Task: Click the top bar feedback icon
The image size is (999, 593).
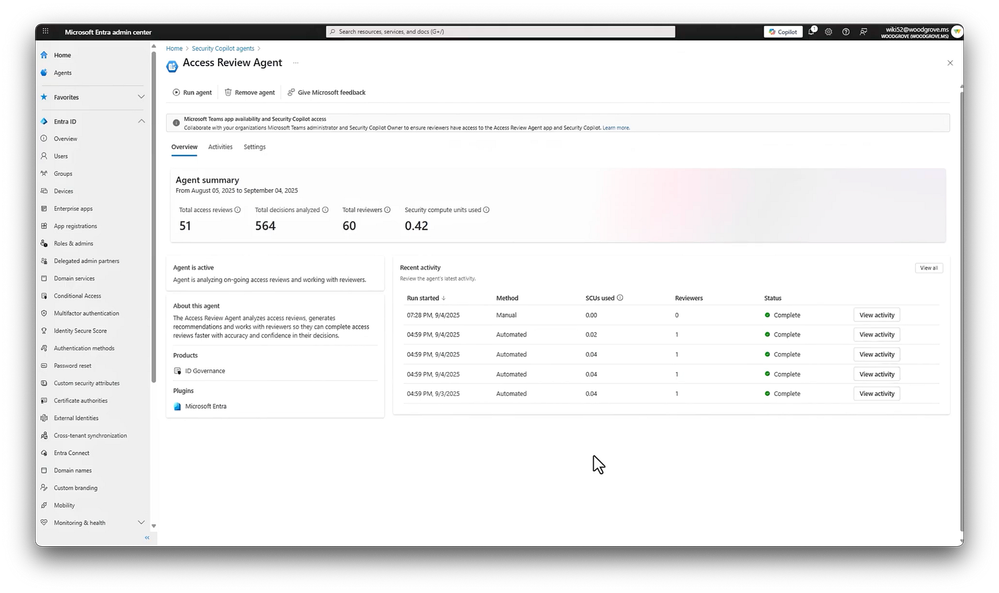Action: 863,32
